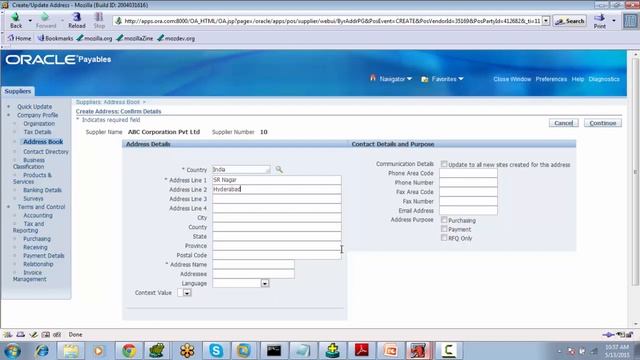Open the orange flower app in taskbar
This screenshot has height=360, width=640.
187,351
